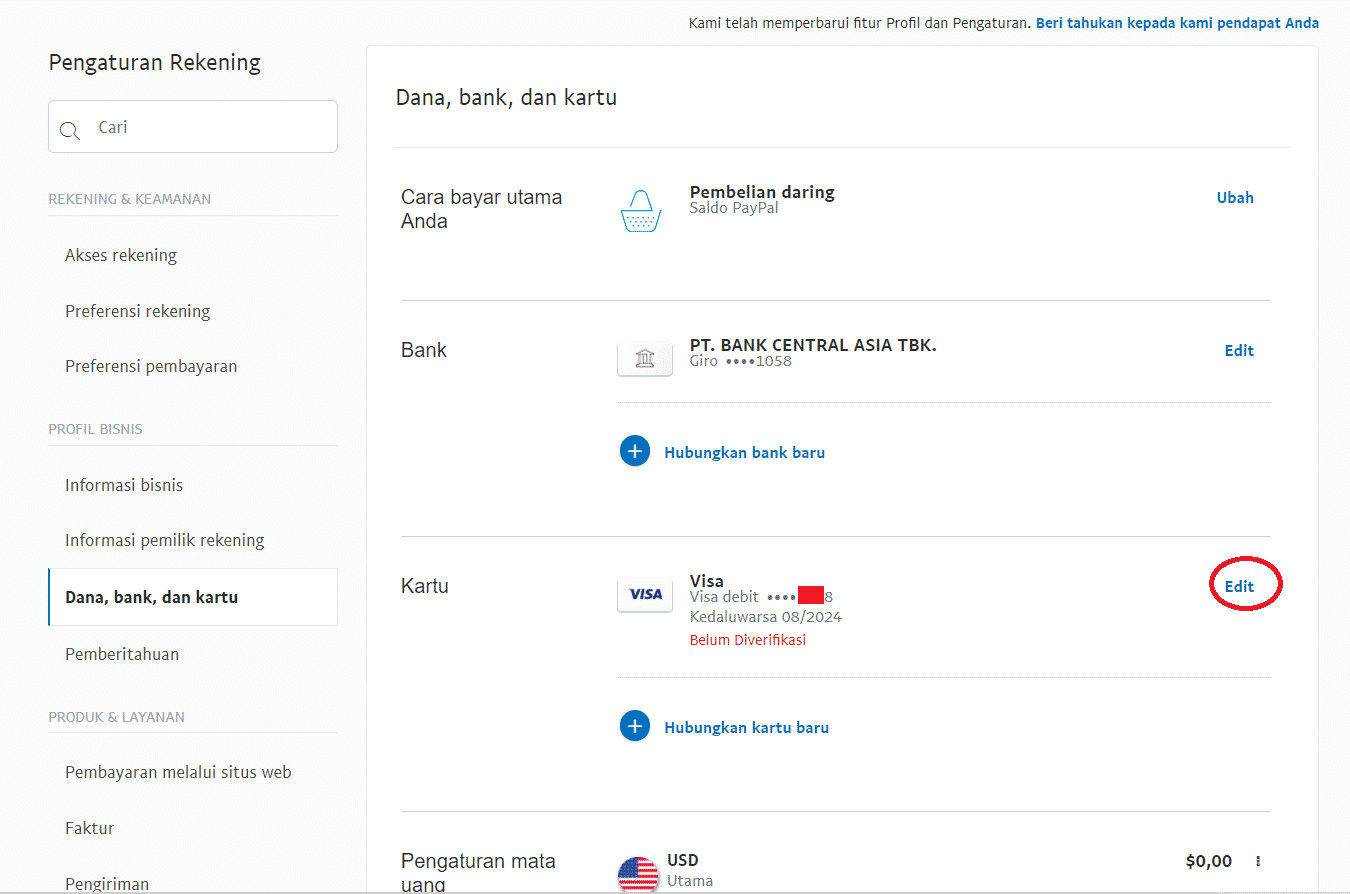Click PT. BANK CENTRAL ASIA TBK. name
Screen dimensions: 1350x894
pos(813,345)
